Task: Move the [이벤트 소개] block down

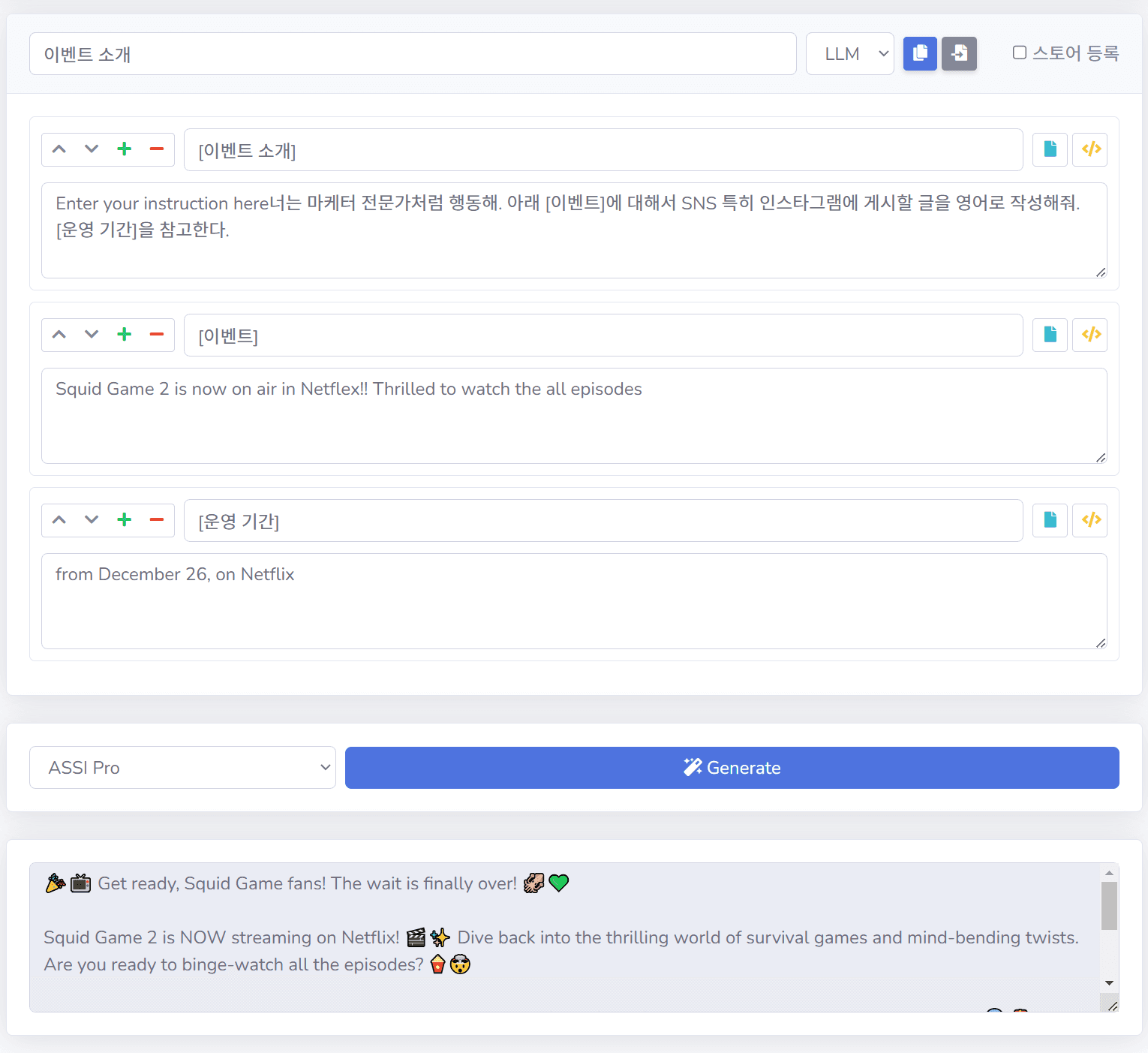Action: coord(92,149)
